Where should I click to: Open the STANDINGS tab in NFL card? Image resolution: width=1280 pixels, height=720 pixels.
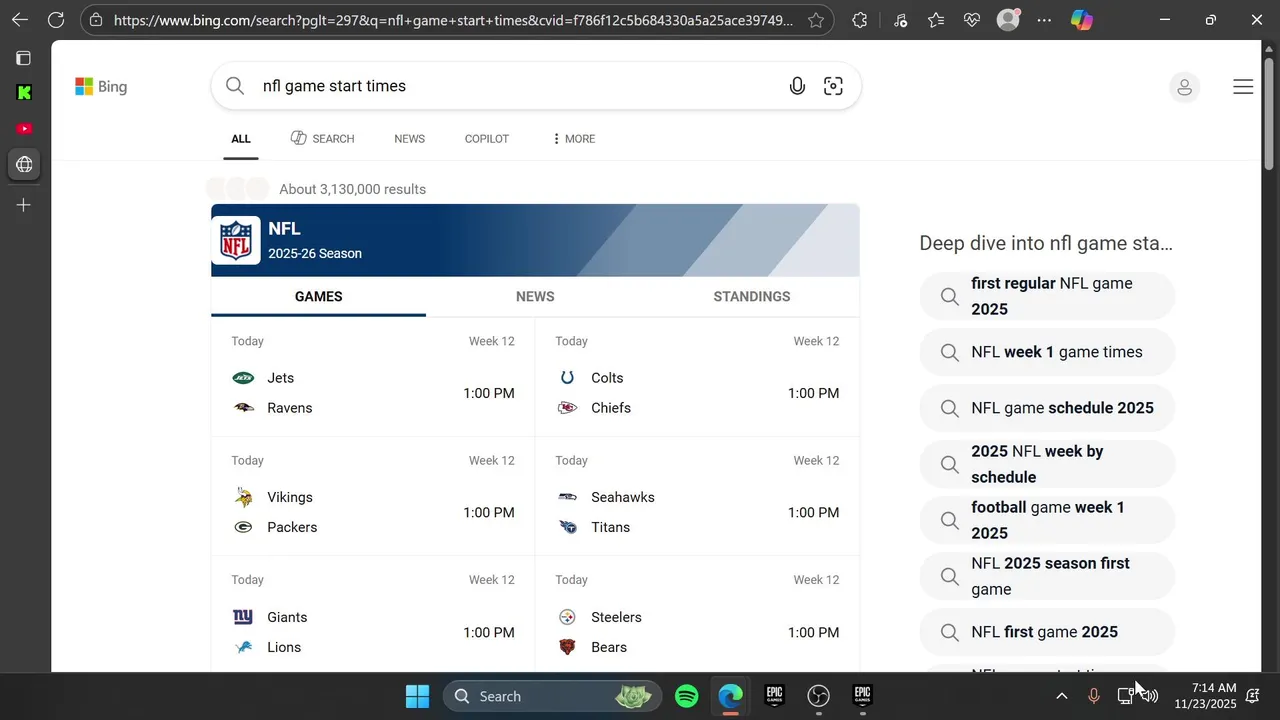coord(752,297)
